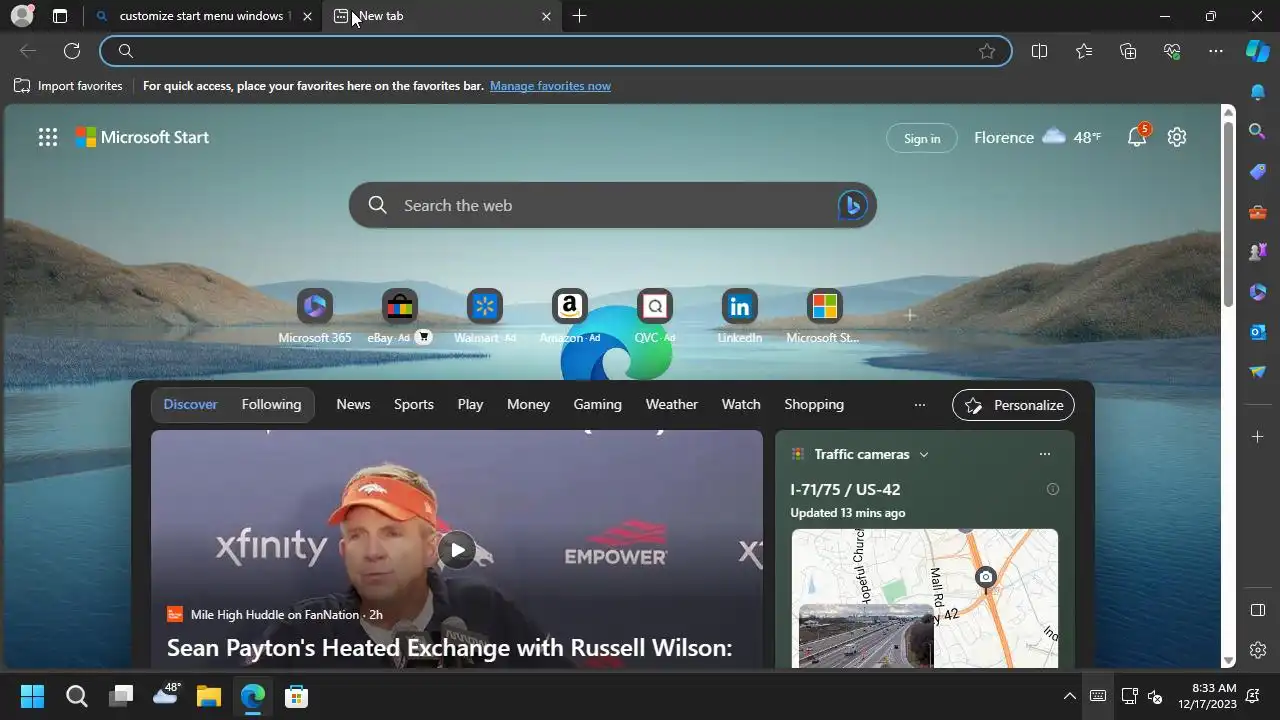Viewport: 1280px width, 720px height.
Task: Open the Favorites toolbar icon
Action: 1084,51
